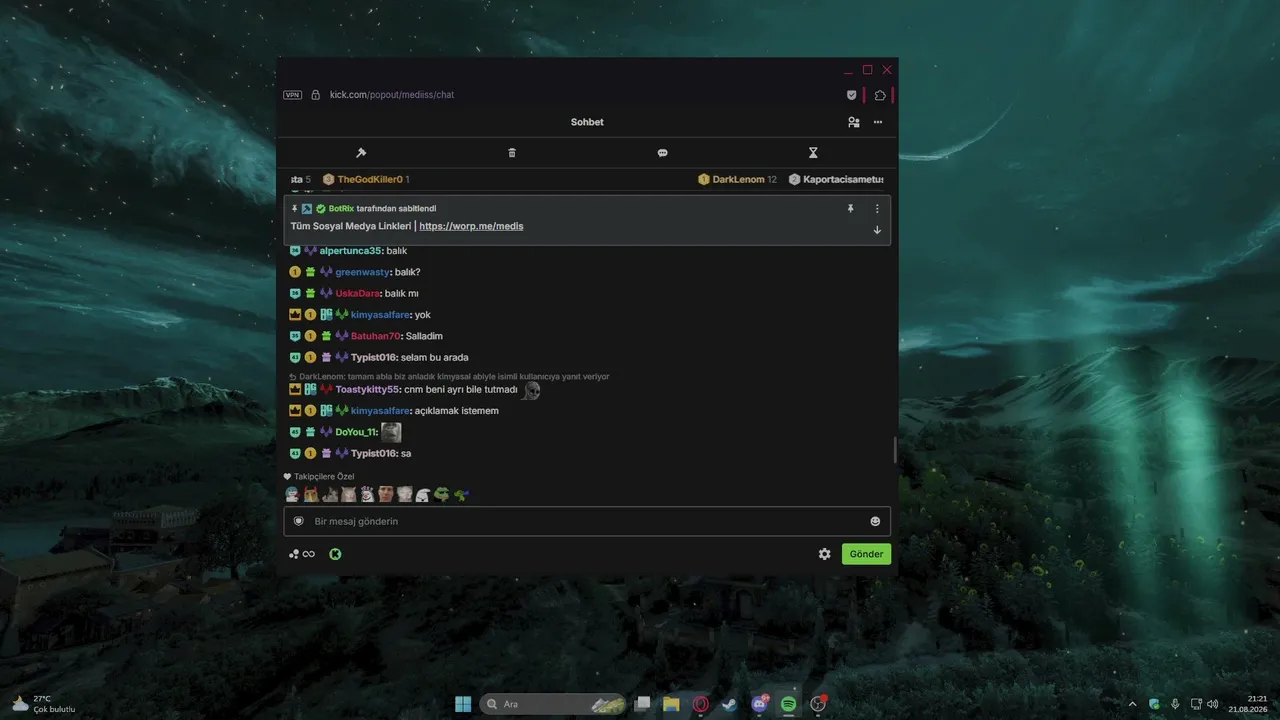The width and height of the screenshot is (1280, 720).
Task: Open chat settings gear icon
Action: pyautogui.click(x=824, y=554)
